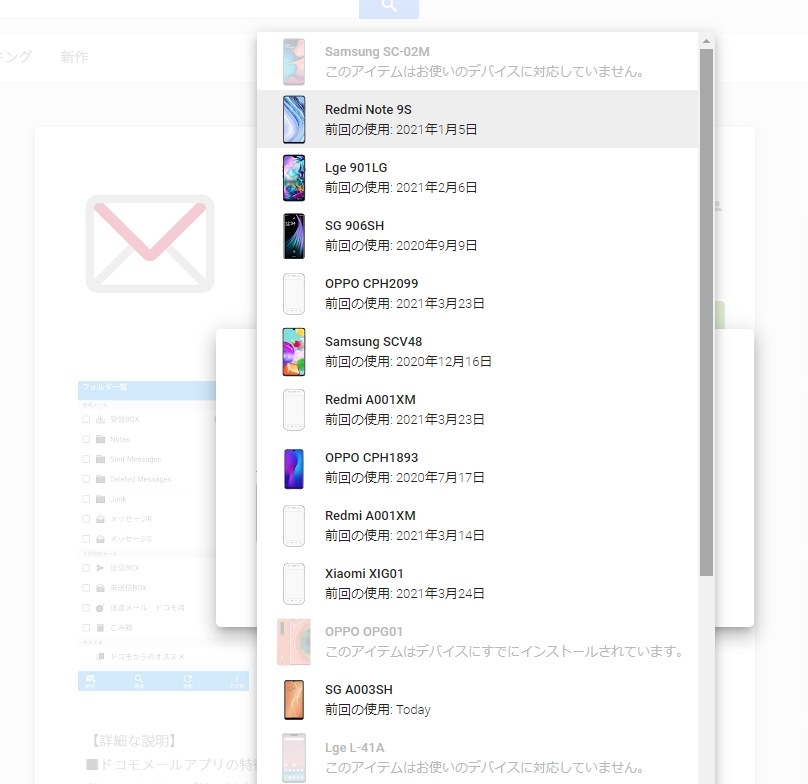The image size is (808, 784).
Task: Click the Lge L-41A phone image
Action: click(x=294, y=758)
